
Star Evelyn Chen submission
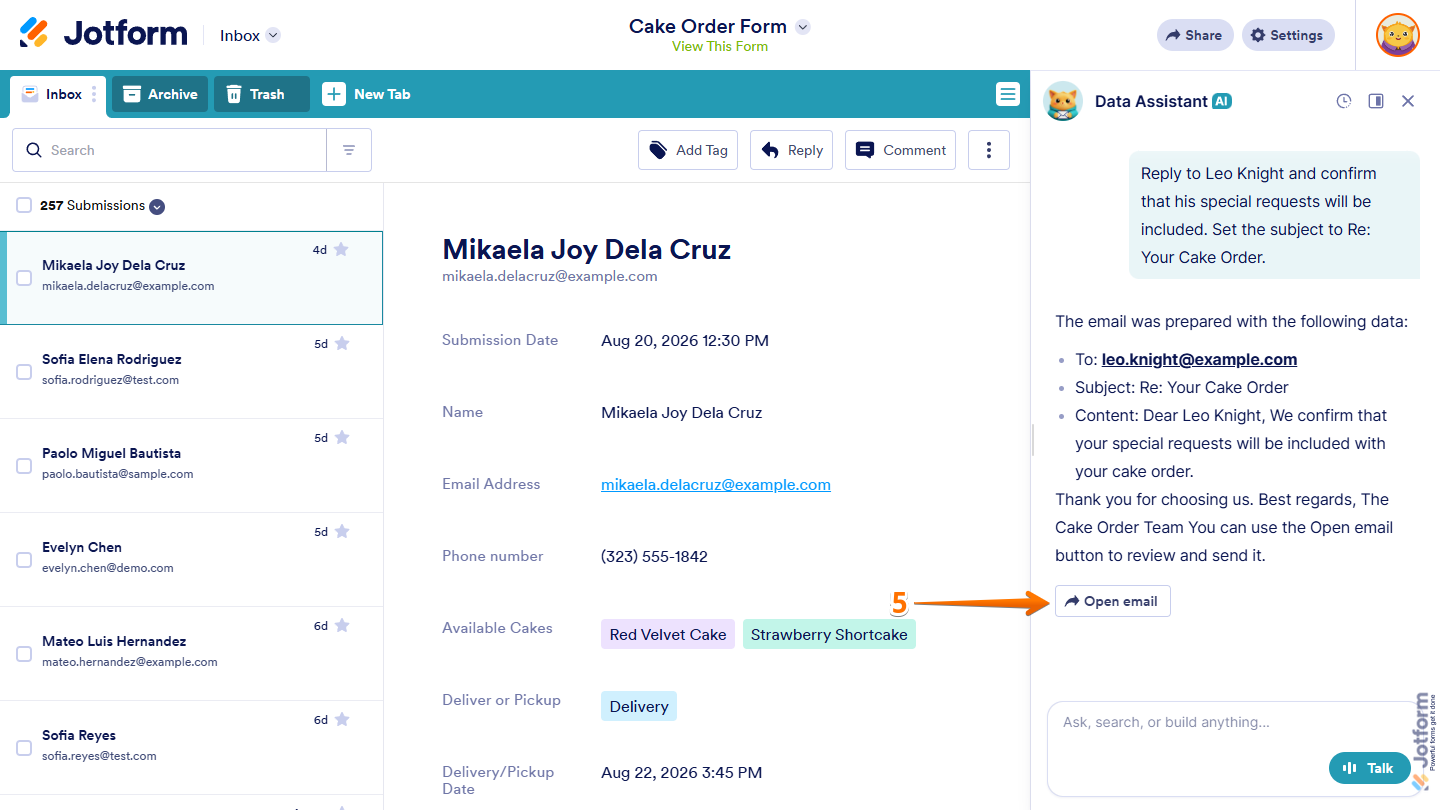pos(341,531)
